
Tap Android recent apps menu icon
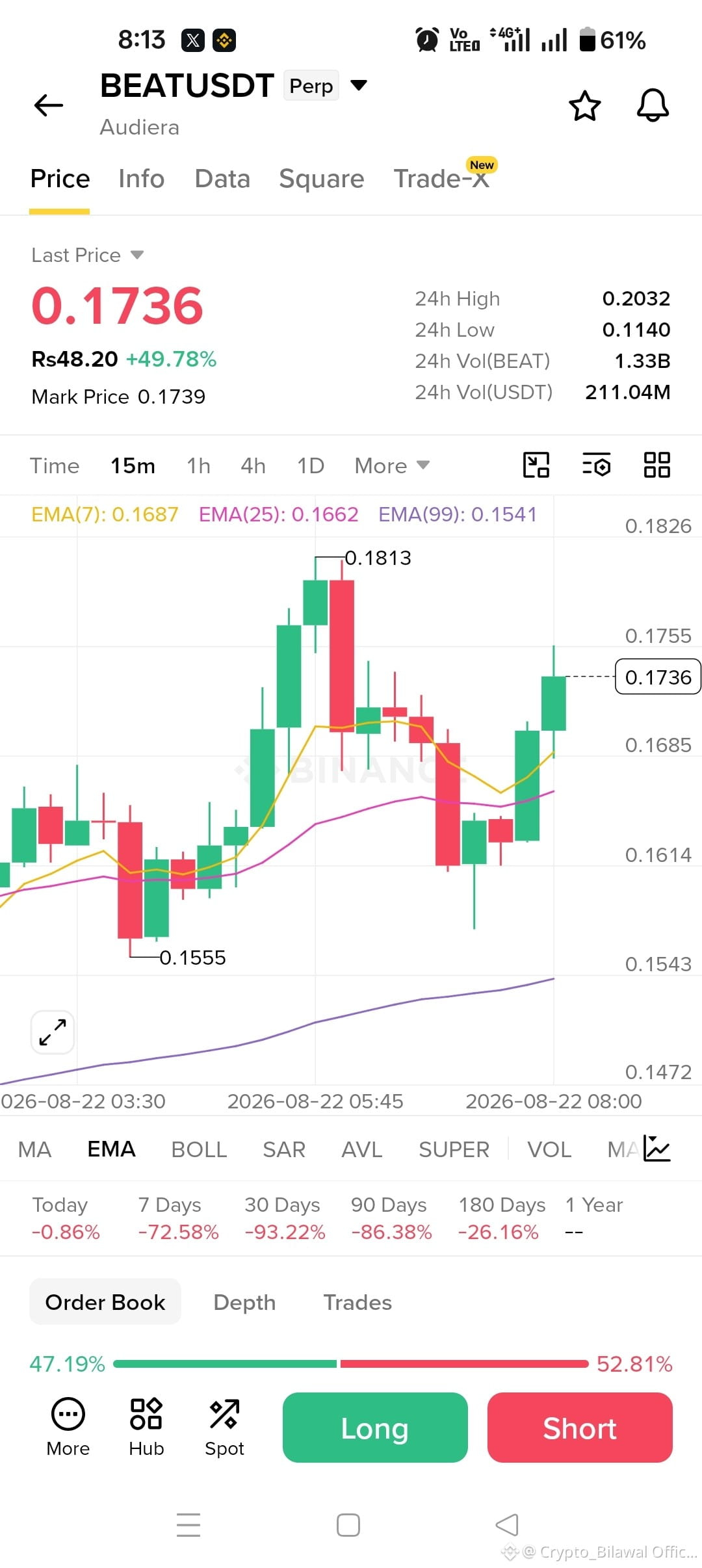pyautogui.click(x=188, y=1525)
